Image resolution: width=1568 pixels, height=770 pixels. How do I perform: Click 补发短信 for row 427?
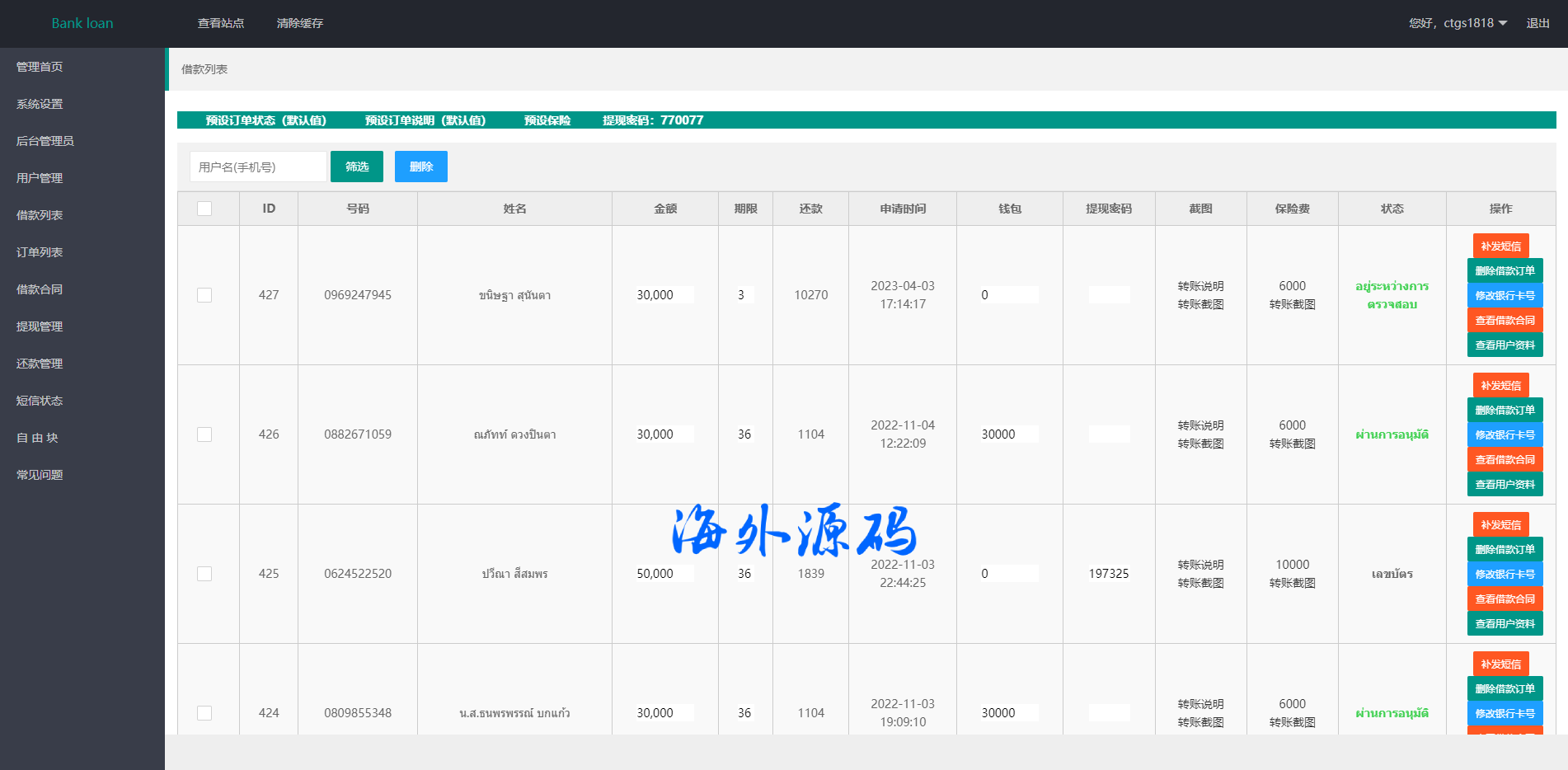point(1500,246)
